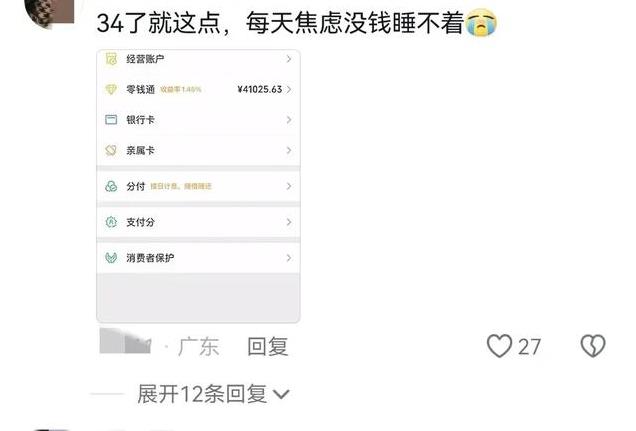Image resolution: width=636 pixels, height=431 pixels.
Task: Click the 银行卡 card icon
Action: click(111, 120)
